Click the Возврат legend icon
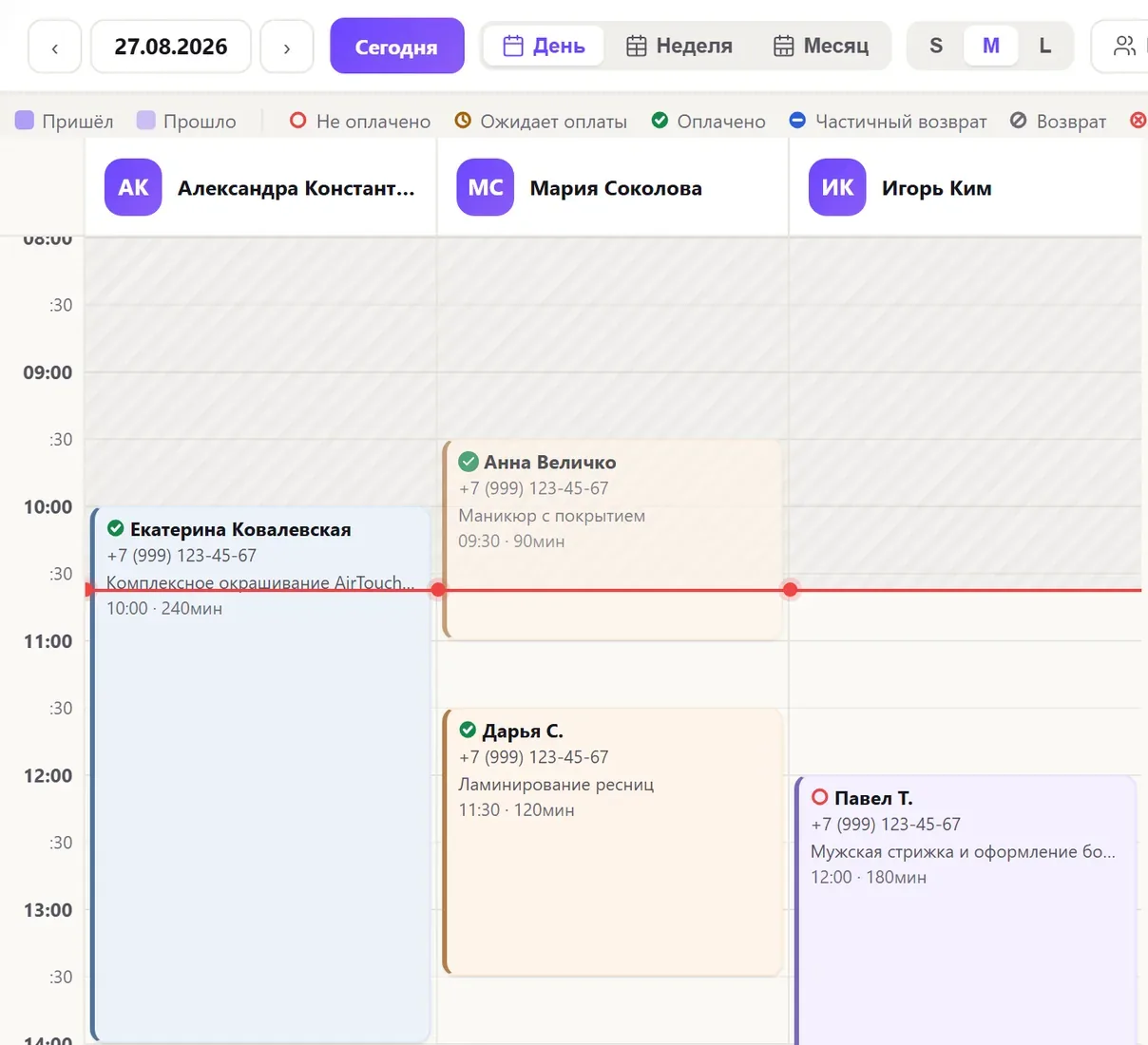Viewport: 1148px width, 1045px height. click(x=1019, y=121)
